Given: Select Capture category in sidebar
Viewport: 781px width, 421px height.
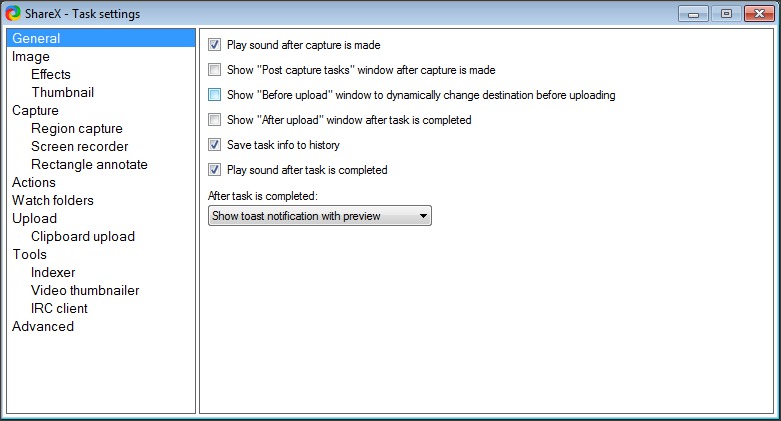Looking at the screenshot, I should (x=35, y=111).
